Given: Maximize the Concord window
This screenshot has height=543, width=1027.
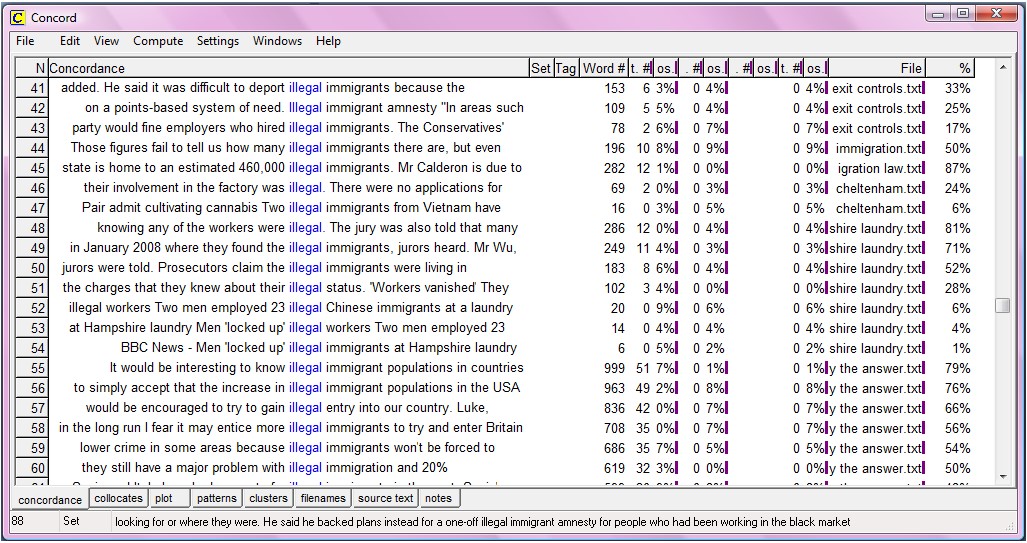Looking at the screenshot, I should (x=962, y=14).
